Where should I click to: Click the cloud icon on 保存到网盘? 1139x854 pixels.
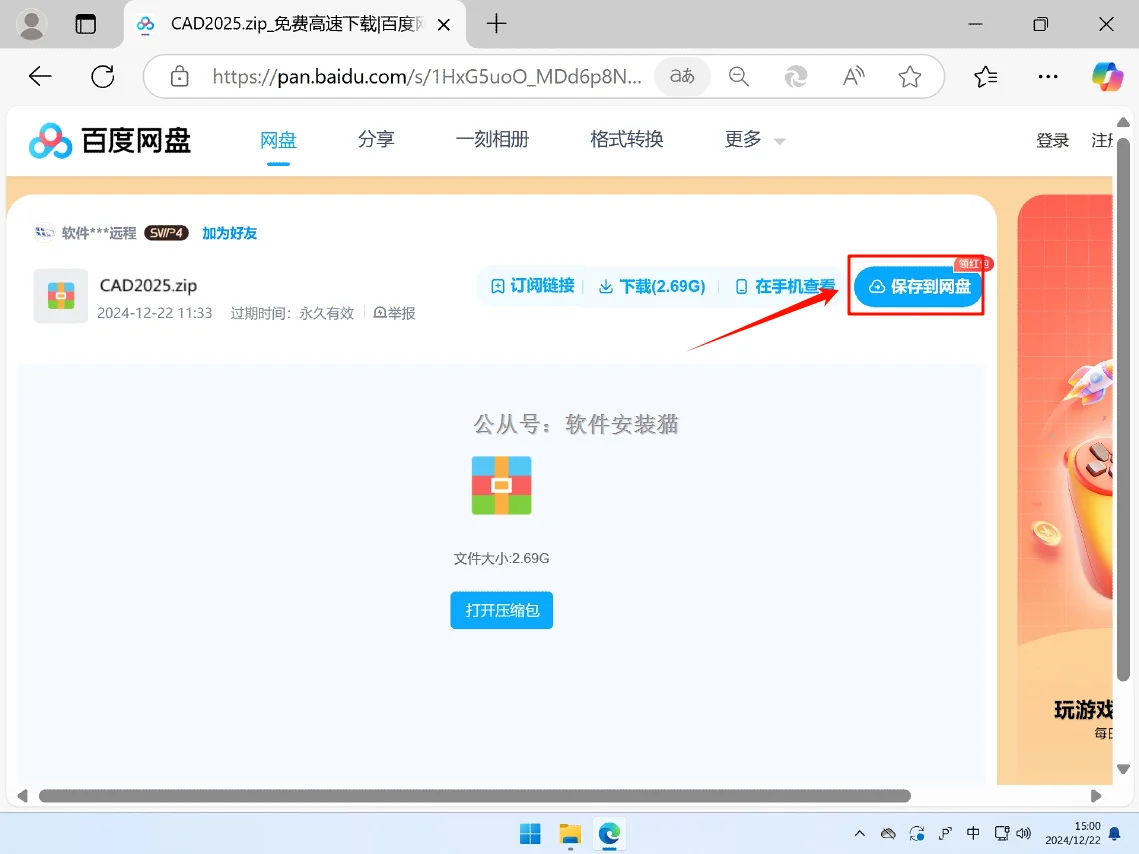point(875,286)
